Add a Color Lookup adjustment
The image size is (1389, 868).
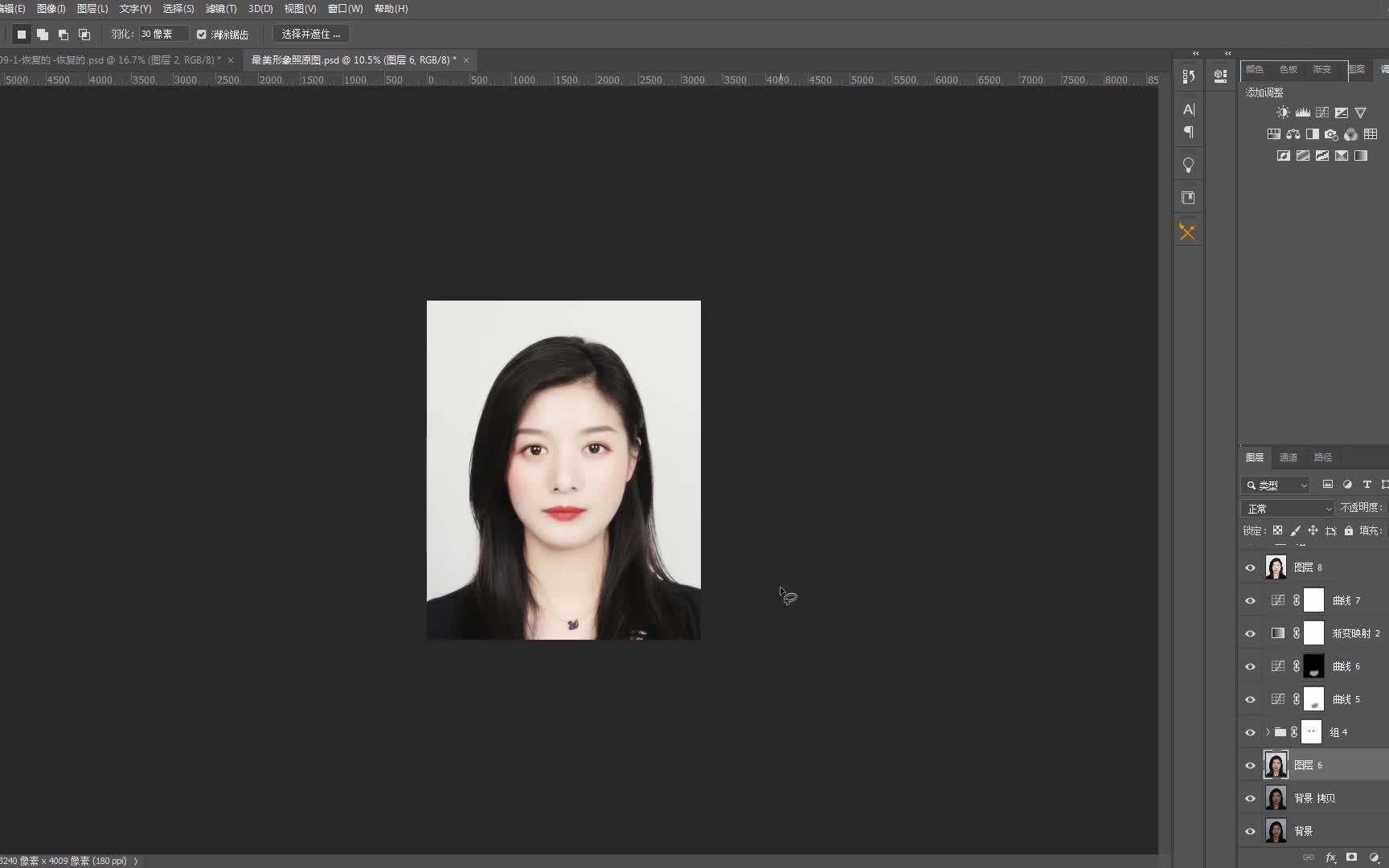point(1371,134)
